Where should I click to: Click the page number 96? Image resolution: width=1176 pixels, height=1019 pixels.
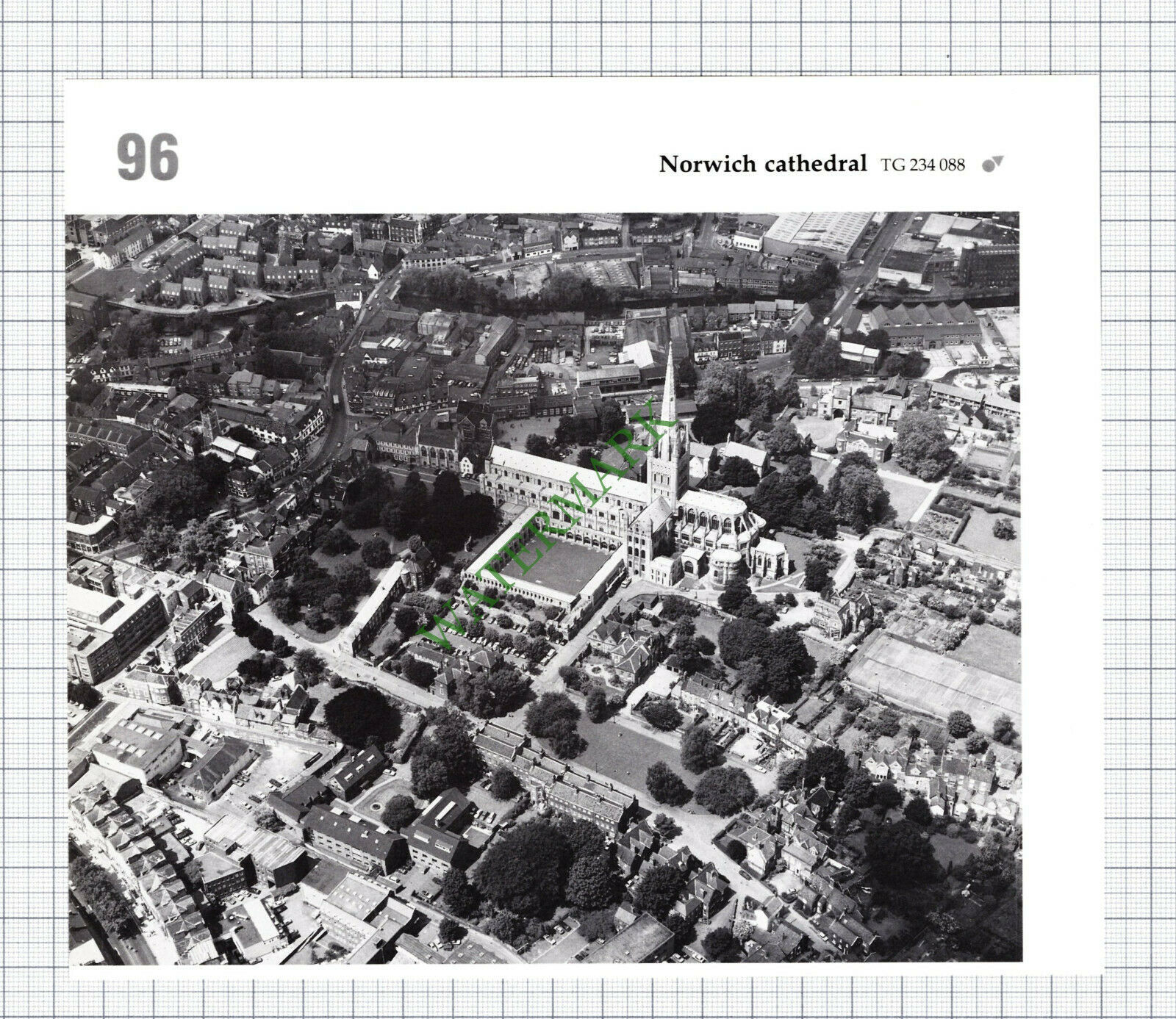147,157
